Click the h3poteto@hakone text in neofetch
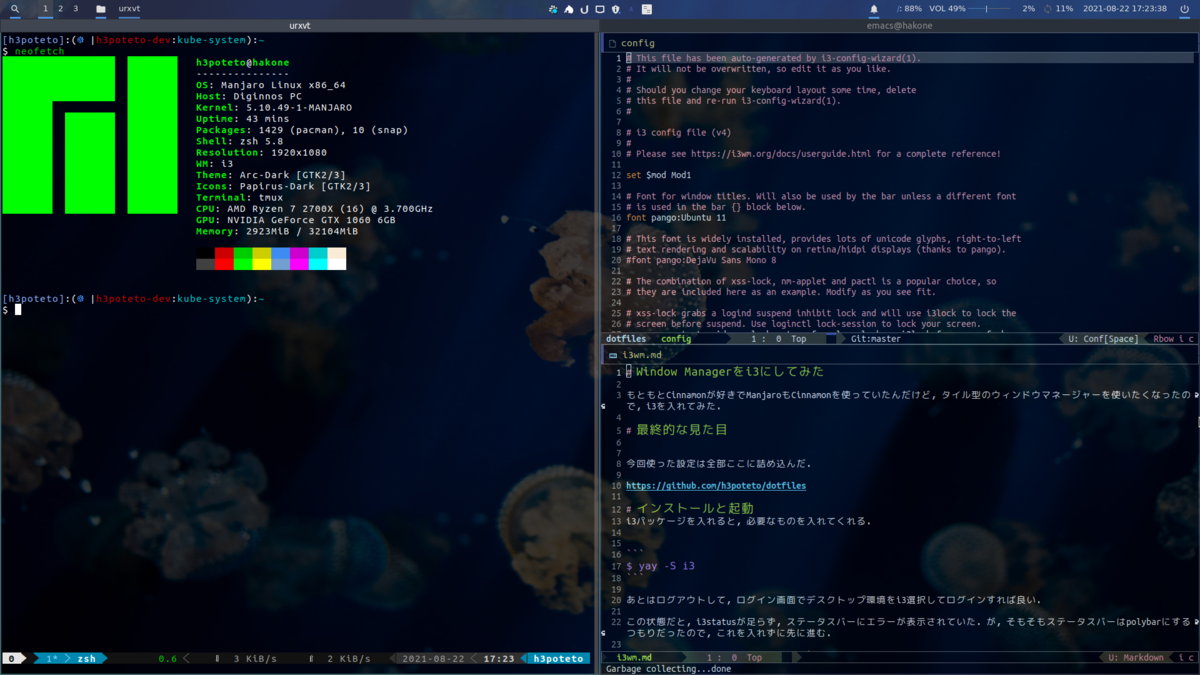 click(242, 63)
